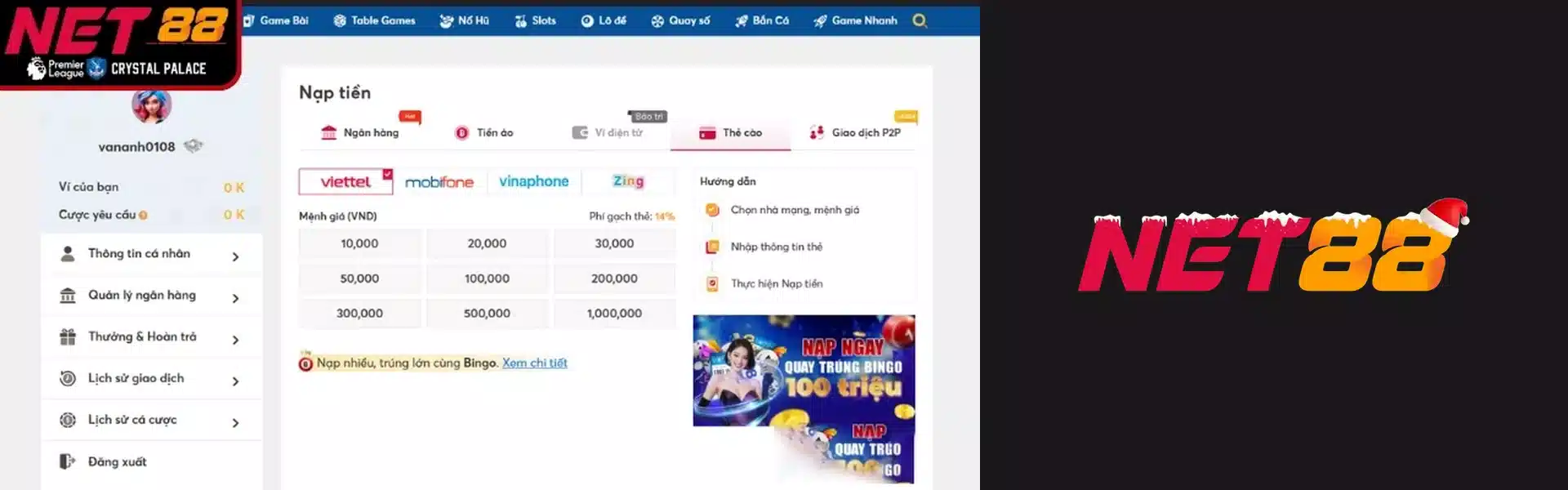This screenshot has height=490, width=1568.
Task: Open Game Bài category
Action: tap(276, 20)
